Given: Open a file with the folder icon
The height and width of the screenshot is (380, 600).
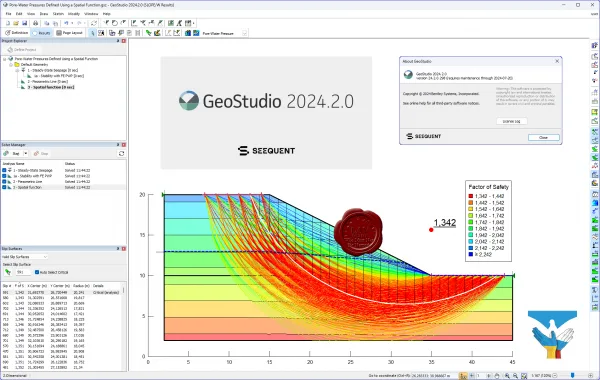Looking at the screenshot, I should (16, 23).
